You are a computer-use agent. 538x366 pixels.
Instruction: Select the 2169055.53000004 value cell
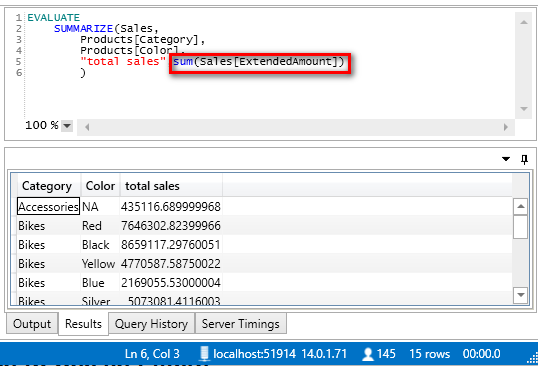(x=171, y=283)
